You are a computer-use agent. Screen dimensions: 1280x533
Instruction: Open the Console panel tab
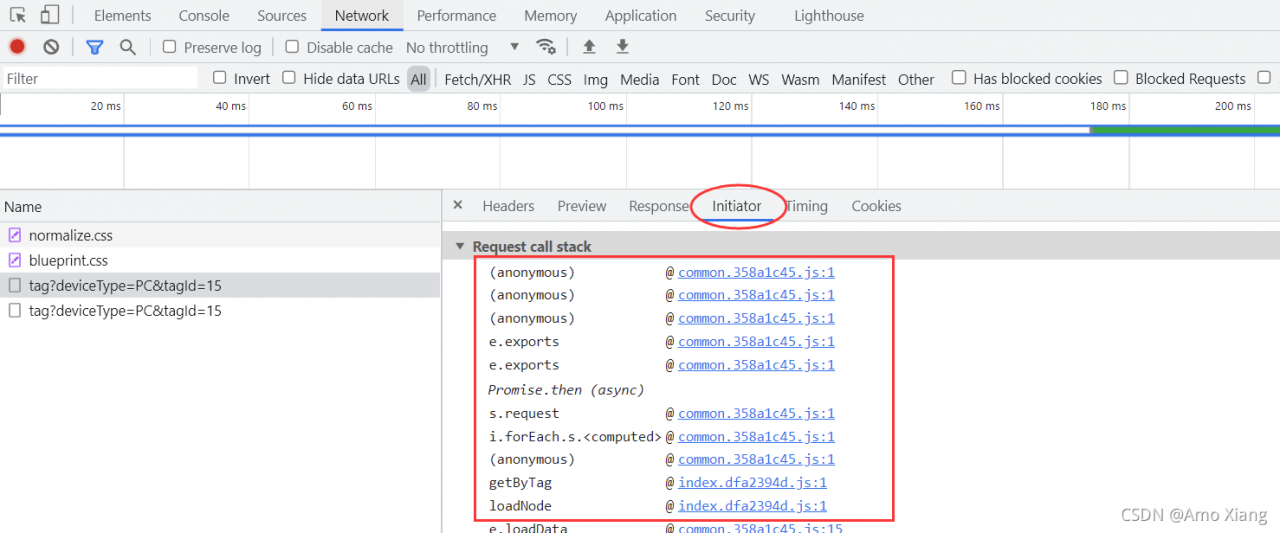204,15
